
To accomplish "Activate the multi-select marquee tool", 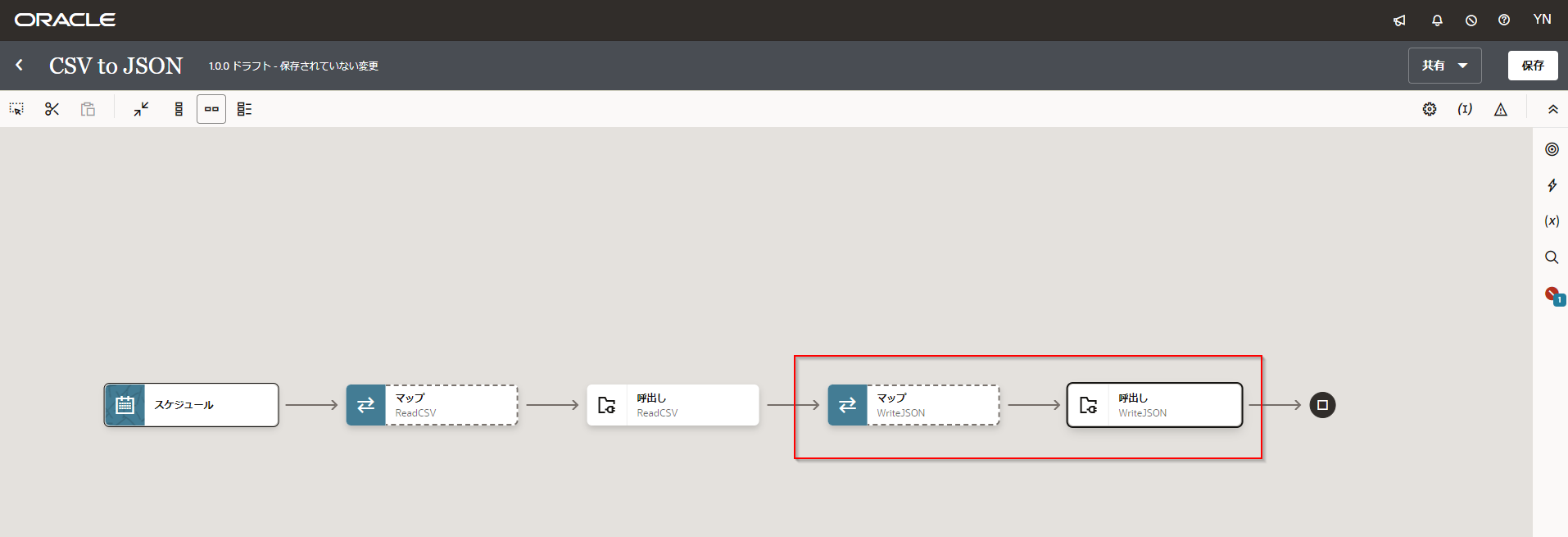I will pyautogui.click(x=16, y=109).
